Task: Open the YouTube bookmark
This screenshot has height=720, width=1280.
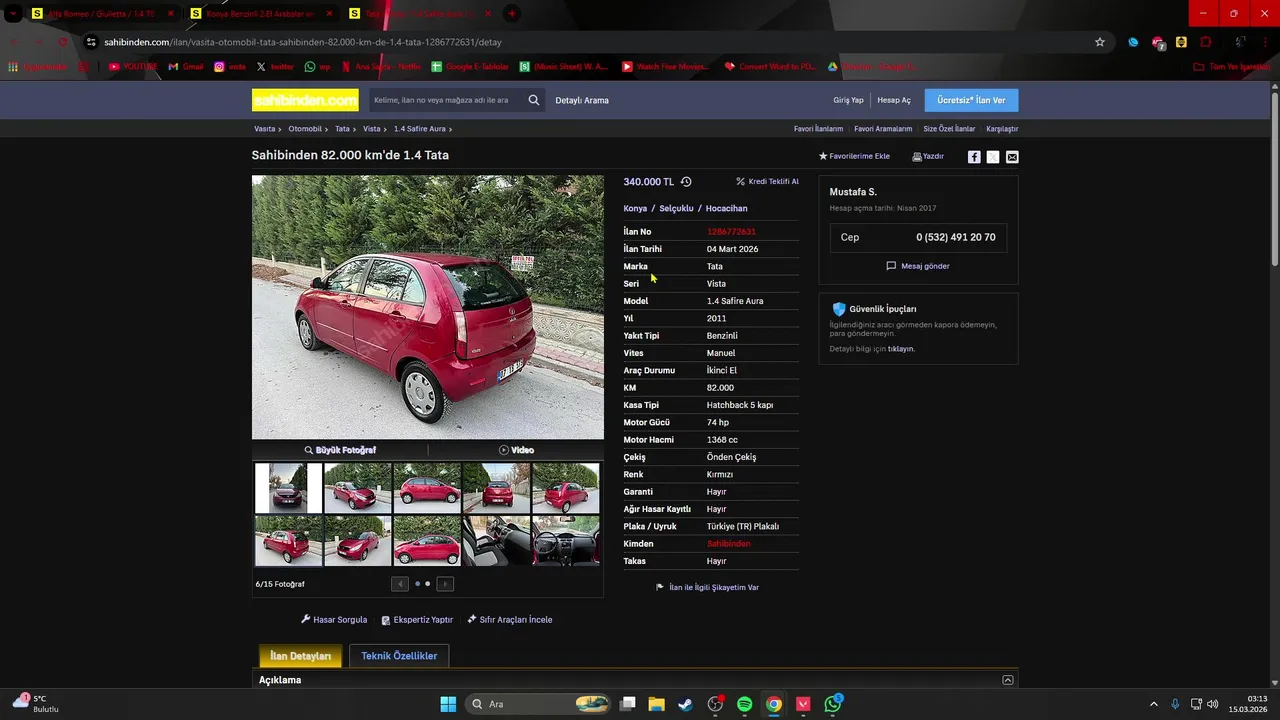Action: [x=133, y=67]
